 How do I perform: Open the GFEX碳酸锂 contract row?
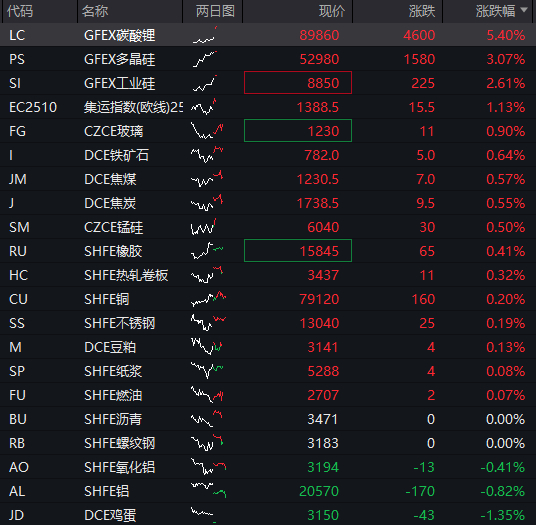pos(268,35)
